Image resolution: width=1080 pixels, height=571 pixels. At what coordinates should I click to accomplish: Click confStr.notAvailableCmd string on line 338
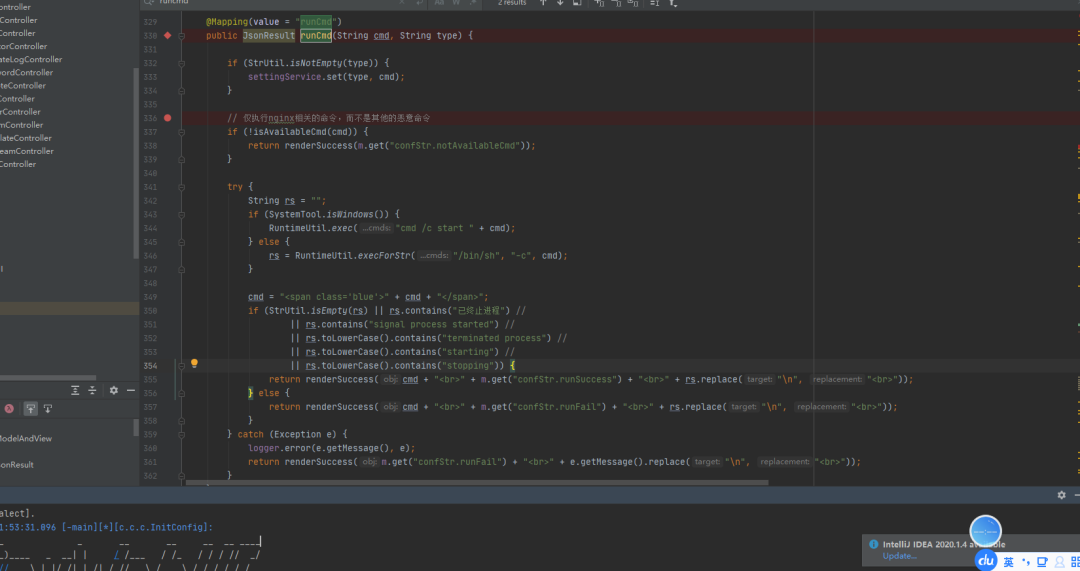(455, 146)
